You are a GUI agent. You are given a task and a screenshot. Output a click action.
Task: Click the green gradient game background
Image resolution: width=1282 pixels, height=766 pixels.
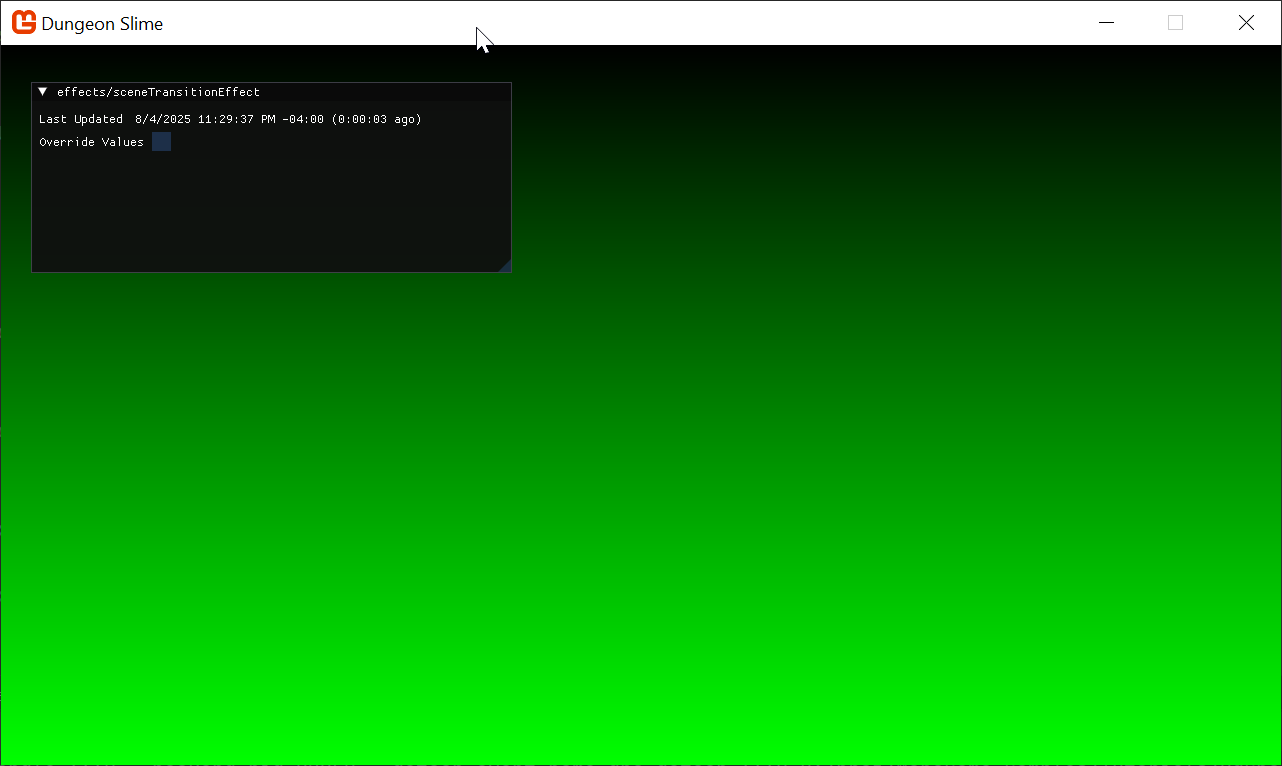[x=800, y=500]
